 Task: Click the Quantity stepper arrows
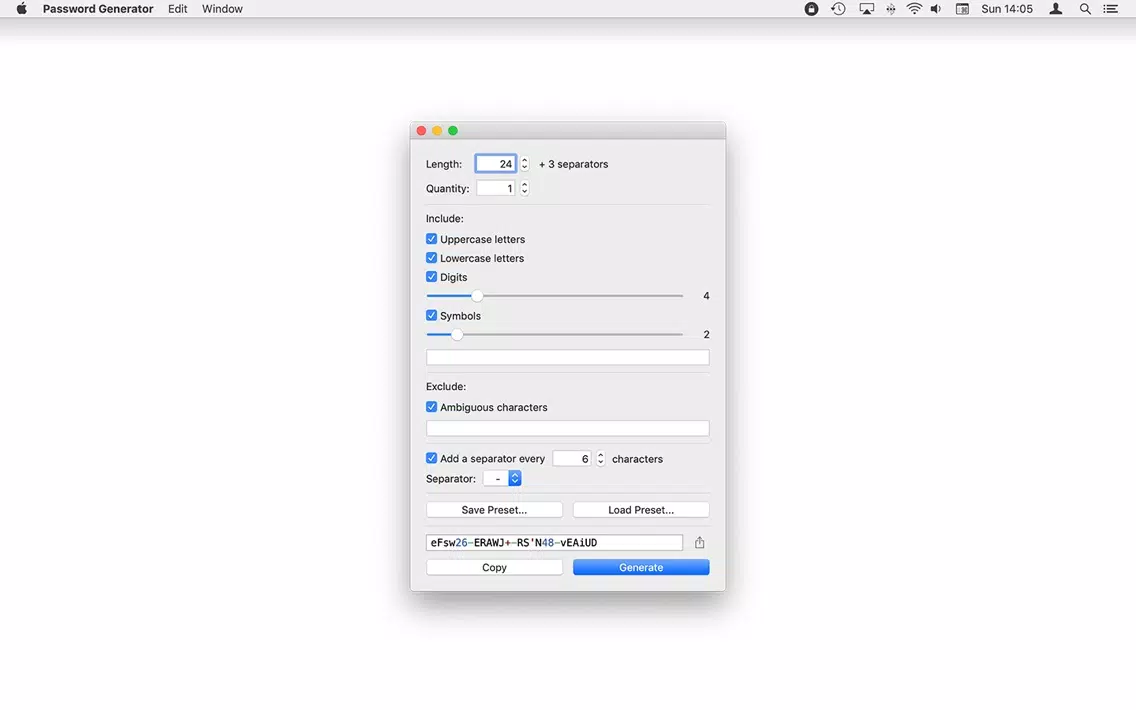click(x=525, y=188)
